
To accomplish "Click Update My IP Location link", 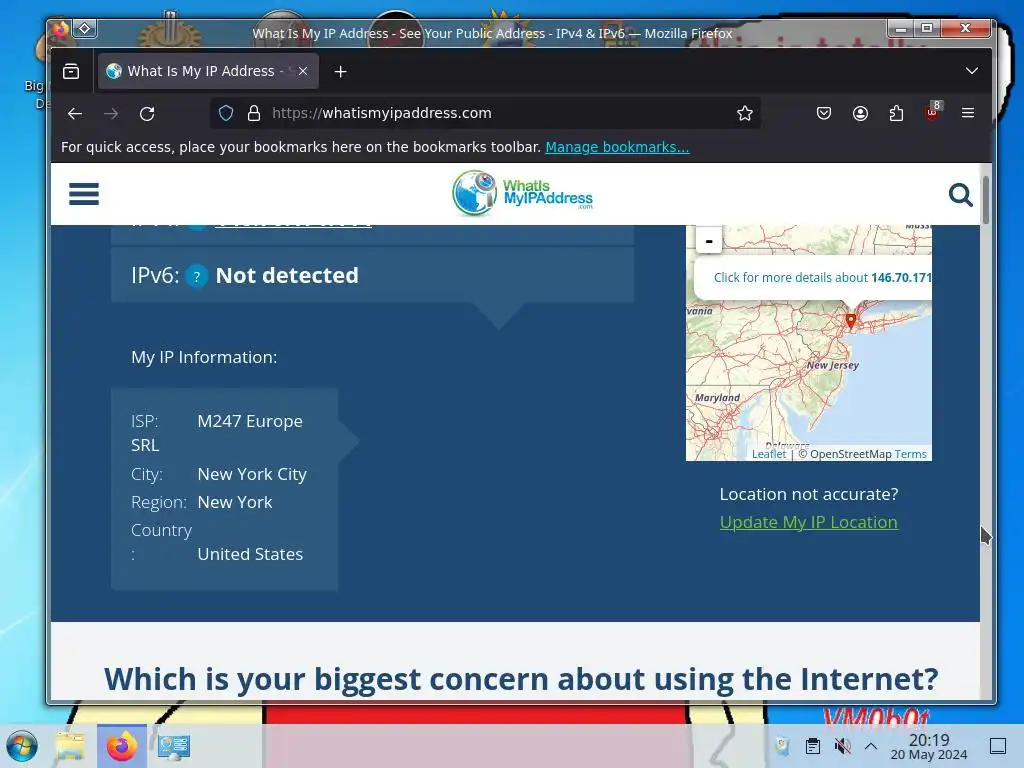I will coord(808,522).
